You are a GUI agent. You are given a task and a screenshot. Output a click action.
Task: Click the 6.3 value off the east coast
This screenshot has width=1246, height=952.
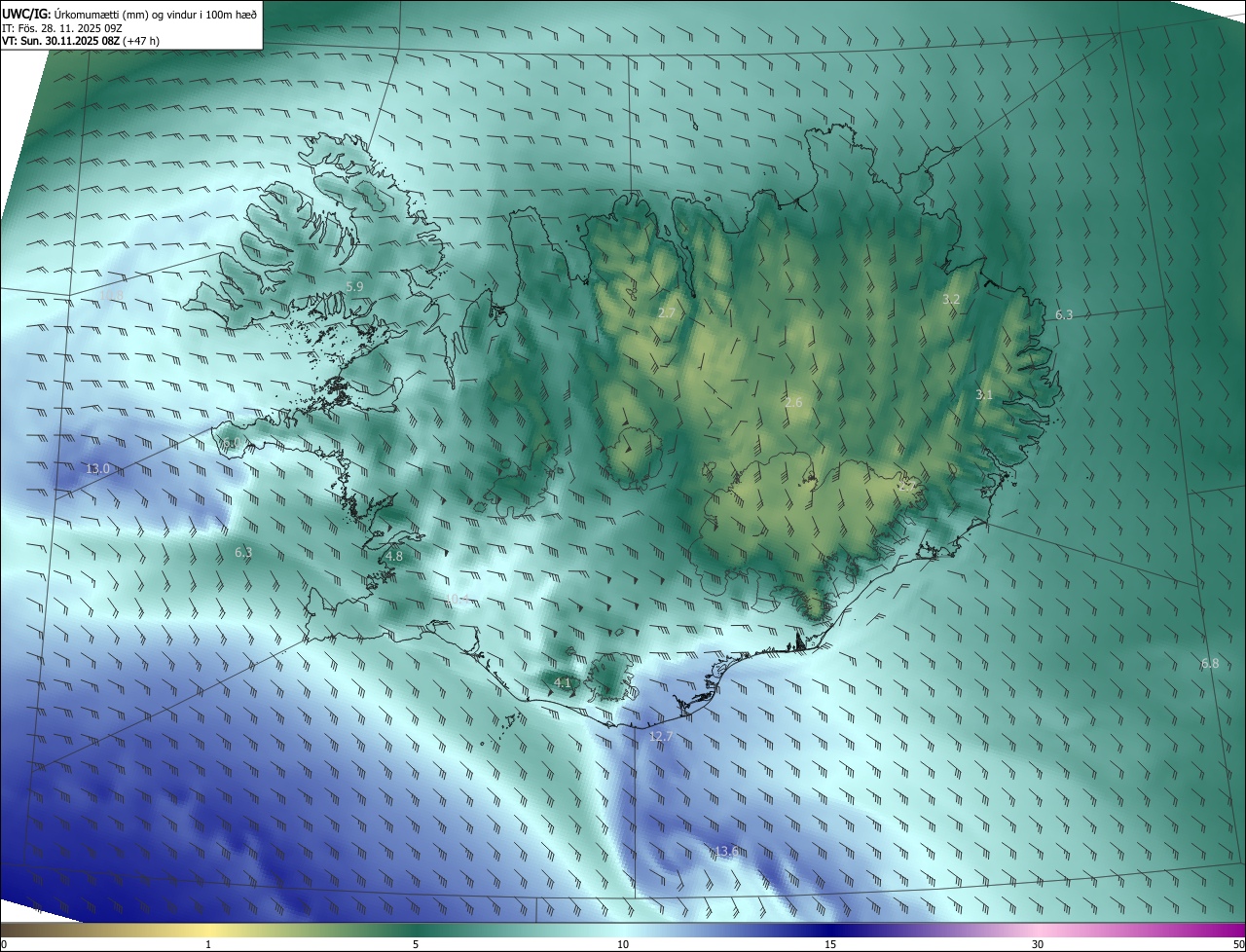[x=1064, y=315]
